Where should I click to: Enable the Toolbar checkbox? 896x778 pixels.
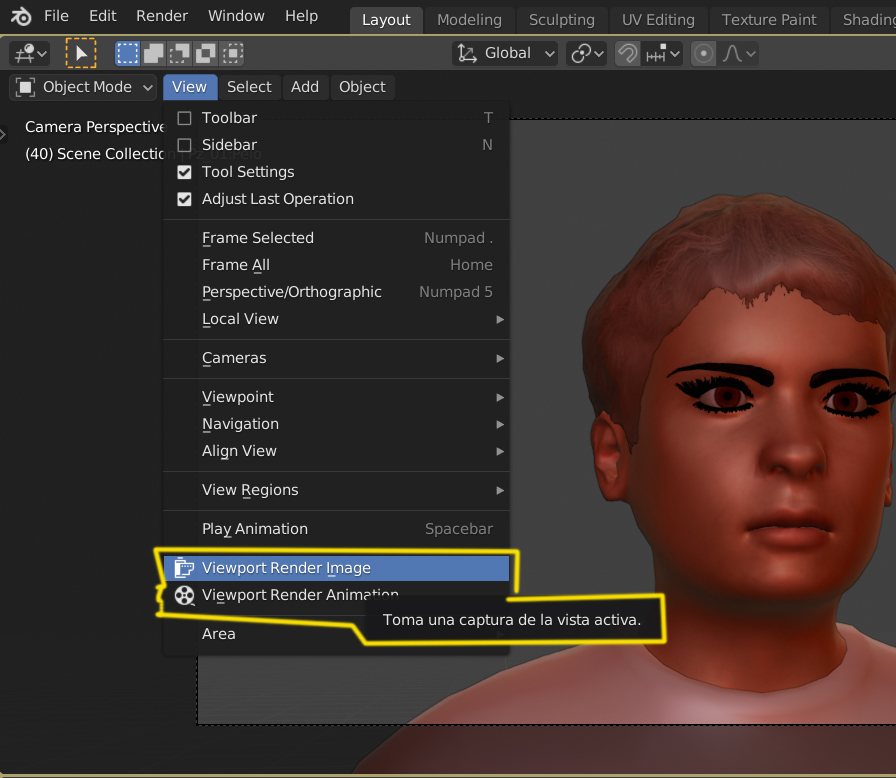(x=184, y=118)
